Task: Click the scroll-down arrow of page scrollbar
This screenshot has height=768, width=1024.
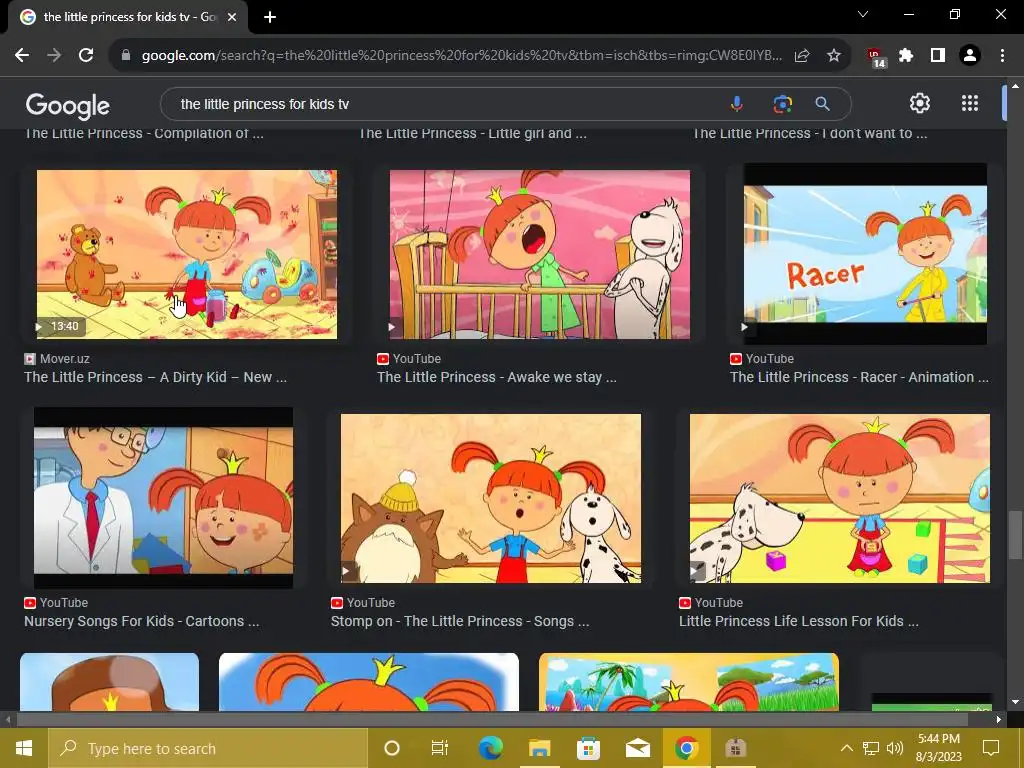Action: point(1015,702)
